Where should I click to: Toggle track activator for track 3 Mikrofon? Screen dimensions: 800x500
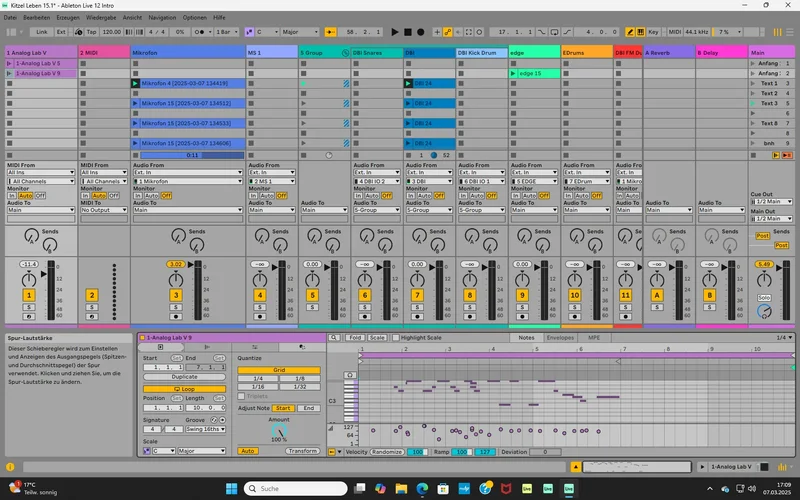pos(176,296)
